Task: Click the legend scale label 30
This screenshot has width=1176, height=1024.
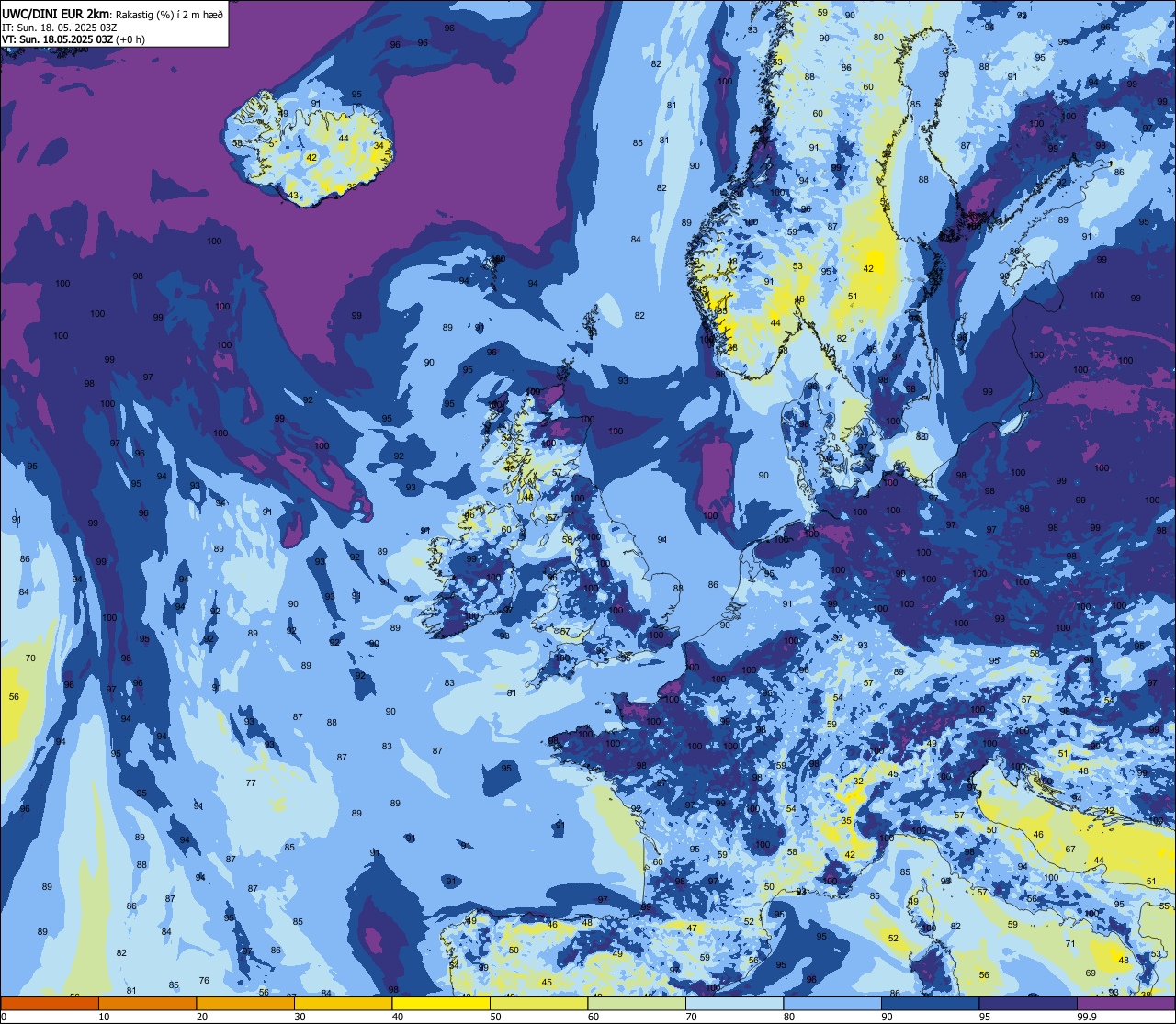Action: click(x=300, y=1017)
